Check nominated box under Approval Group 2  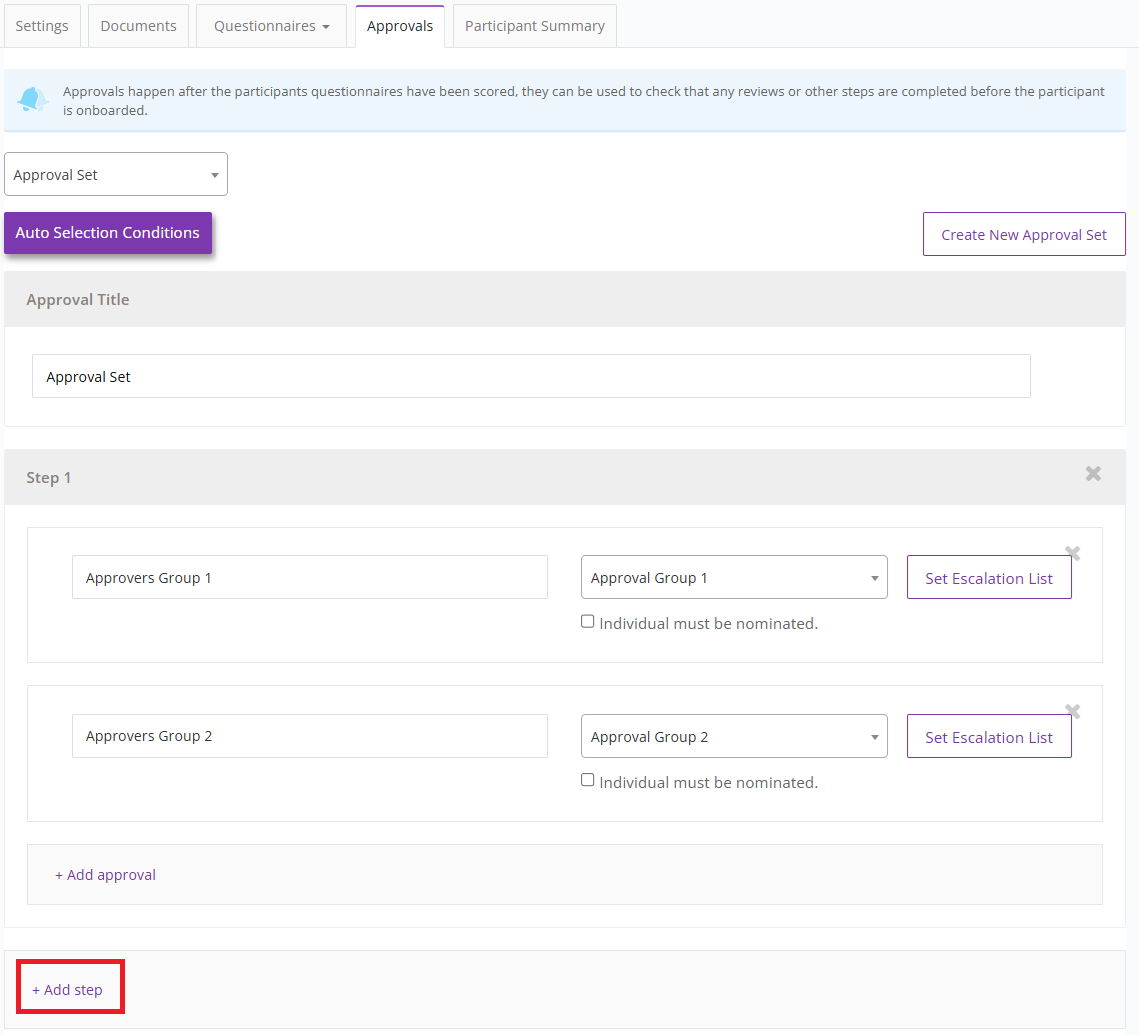pos(587,780)
